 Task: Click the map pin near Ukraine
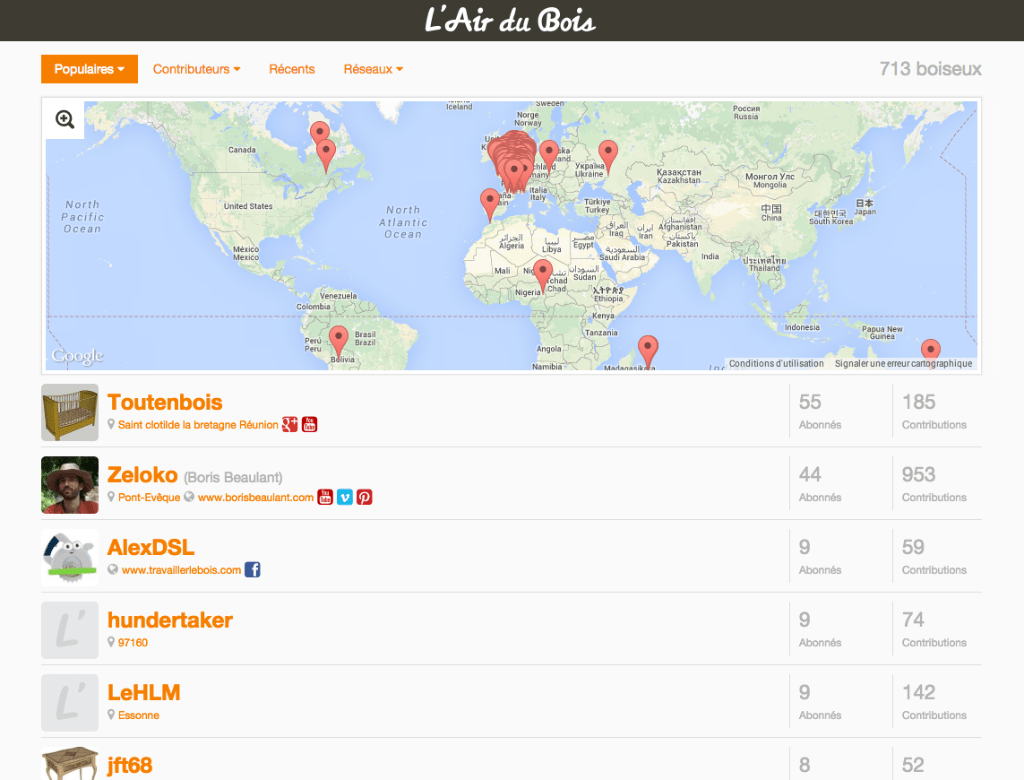tap(608, 157)
